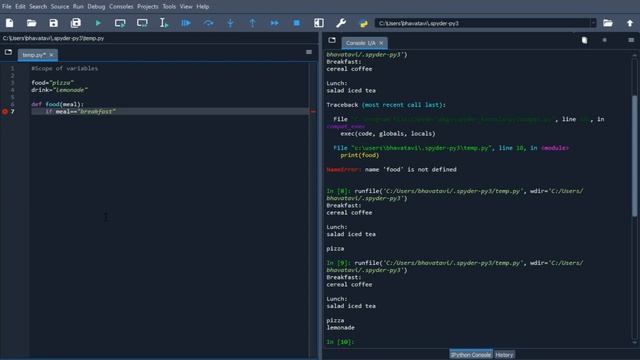Open the console tab browse icon

(332, 40)
